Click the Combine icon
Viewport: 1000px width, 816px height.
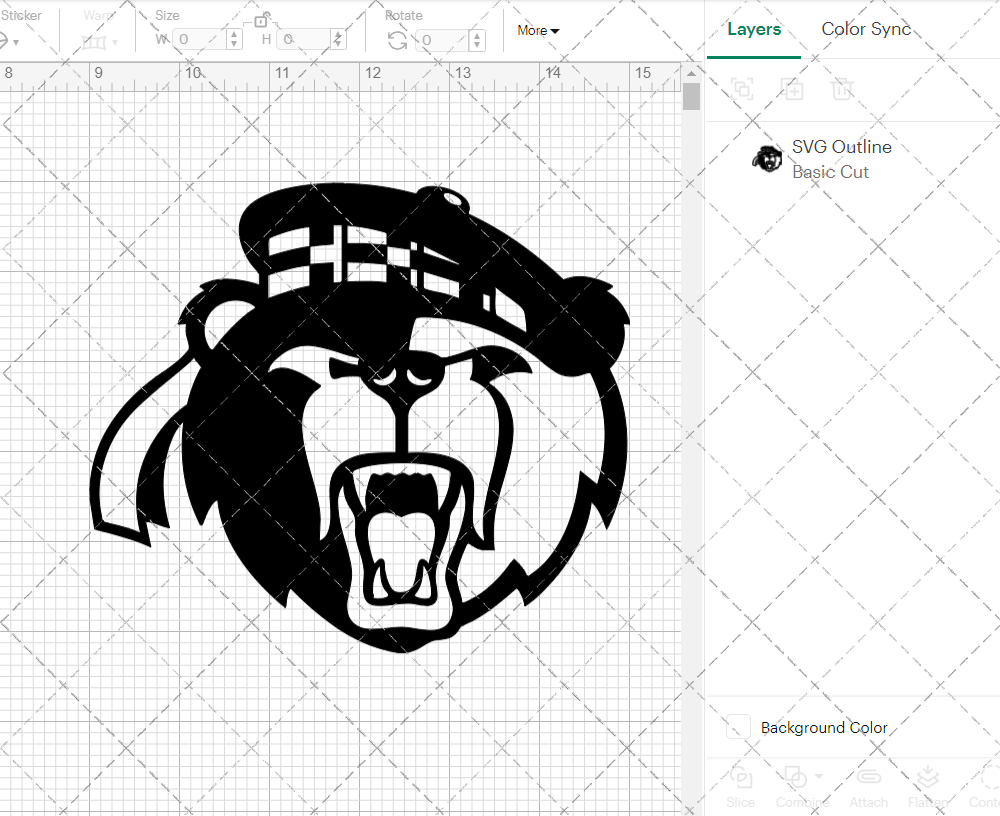point(796,778)
